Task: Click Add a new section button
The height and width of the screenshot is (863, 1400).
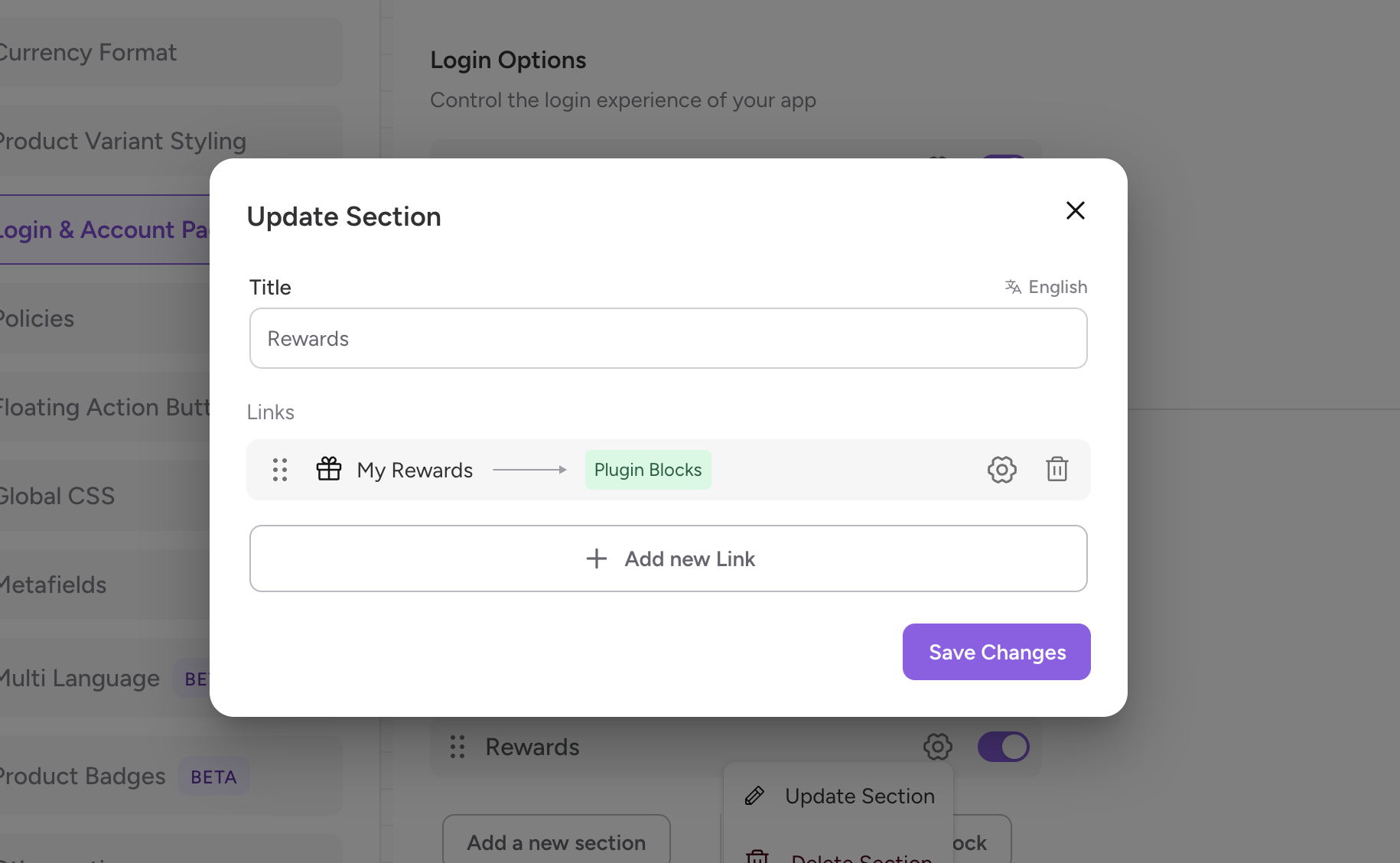Action: point(556,842)
